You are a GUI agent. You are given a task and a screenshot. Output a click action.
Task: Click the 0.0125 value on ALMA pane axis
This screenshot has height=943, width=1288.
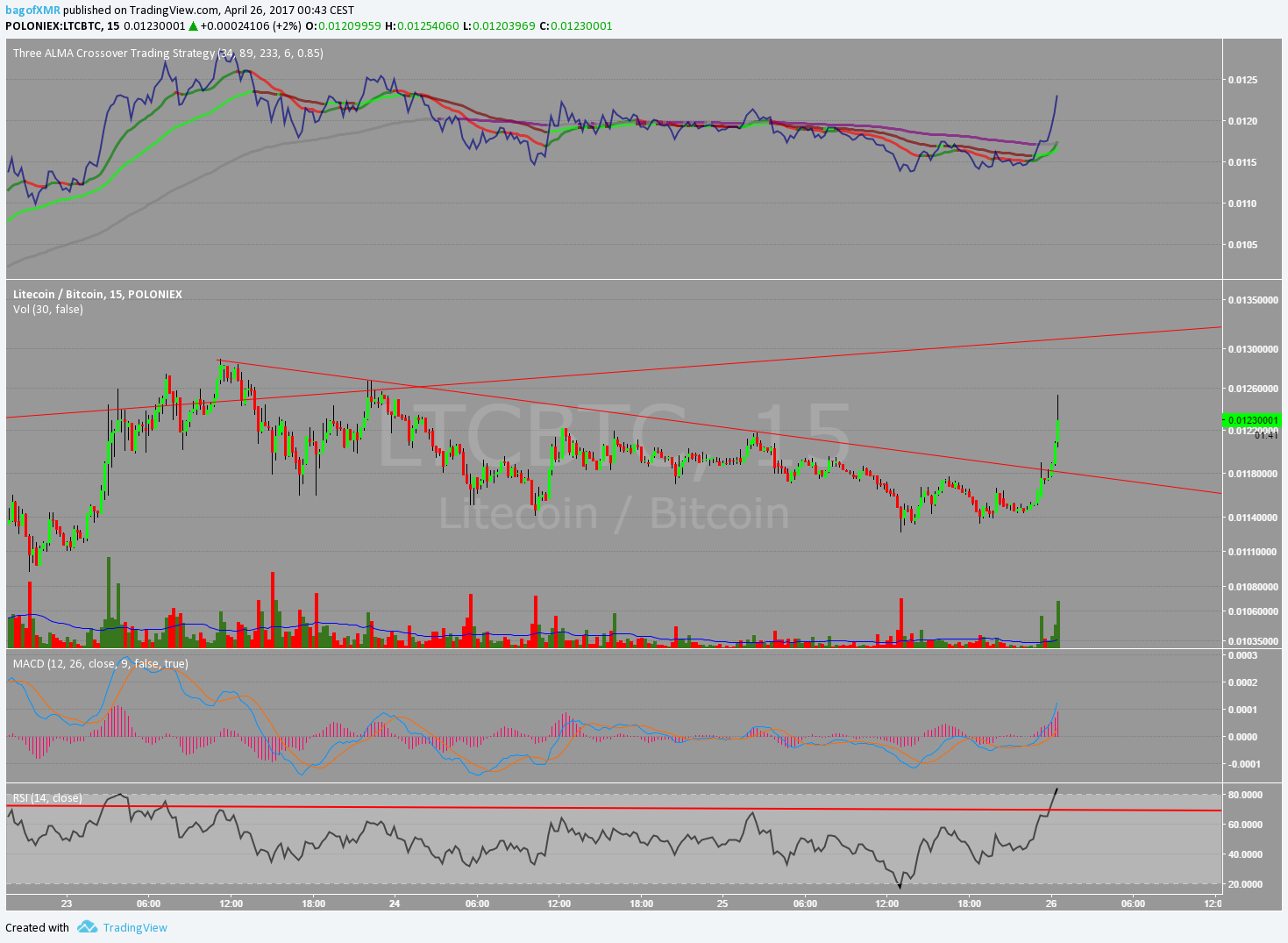[1242, 80]
